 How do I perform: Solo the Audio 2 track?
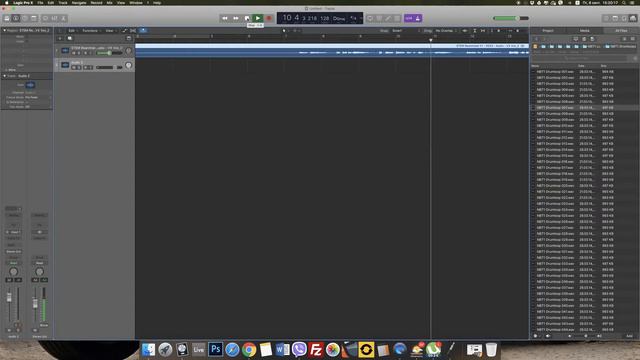tap(79, 67)
